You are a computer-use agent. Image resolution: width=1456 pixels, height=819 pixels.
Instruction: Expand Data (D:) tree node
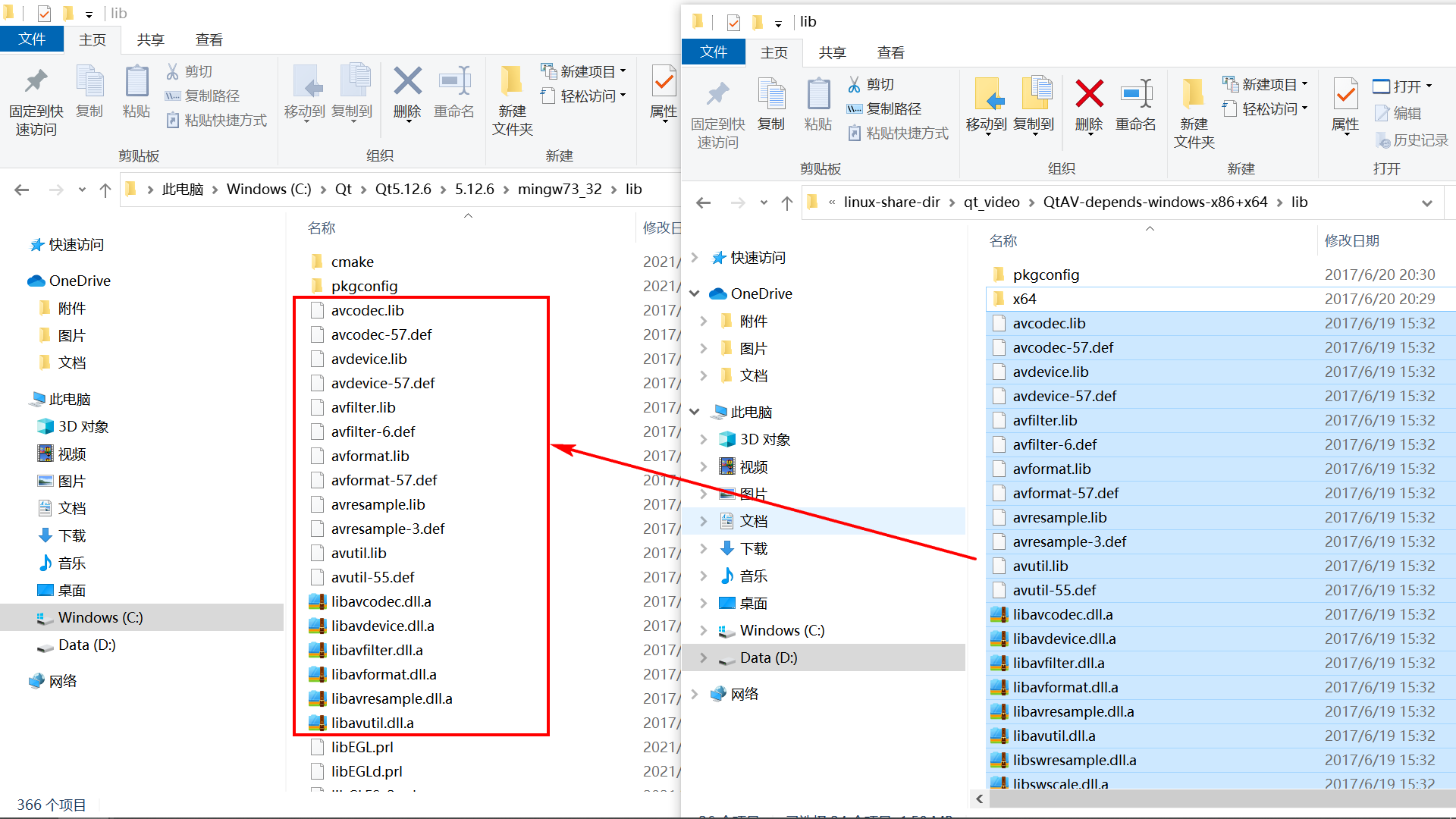click(703, 657)
